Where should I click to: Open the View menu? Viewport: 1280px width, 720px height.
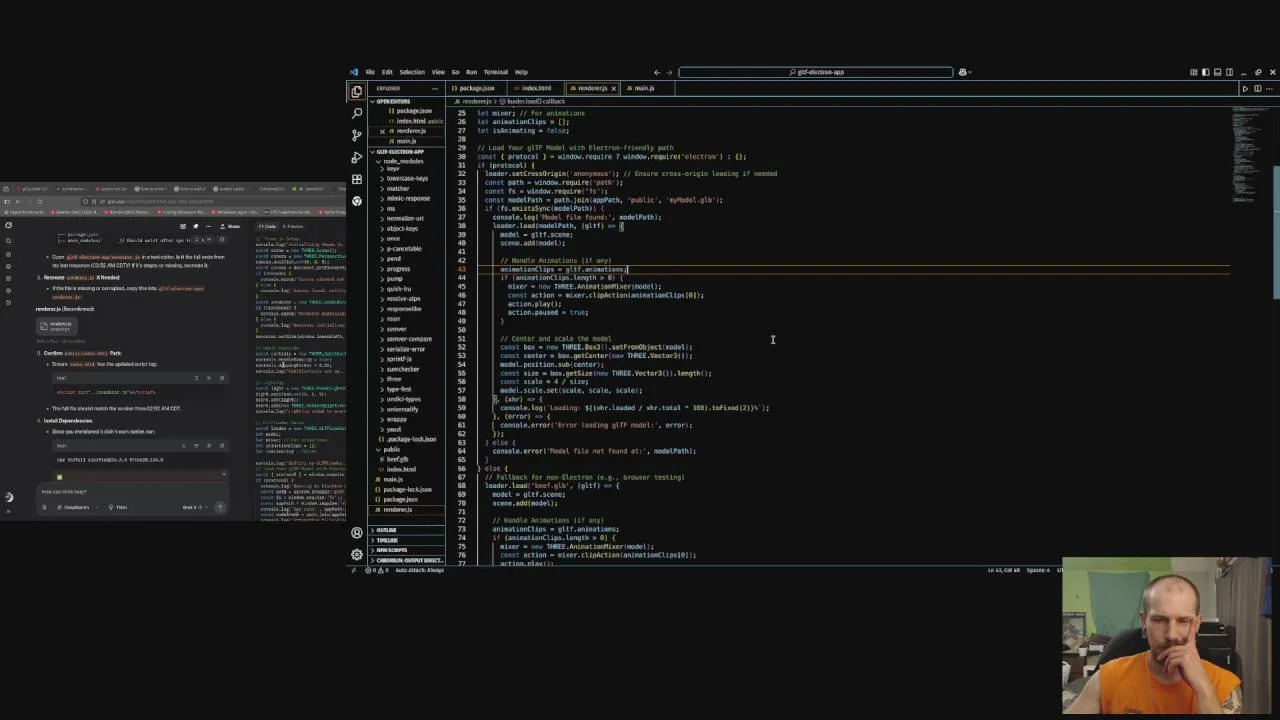point(438,72)
